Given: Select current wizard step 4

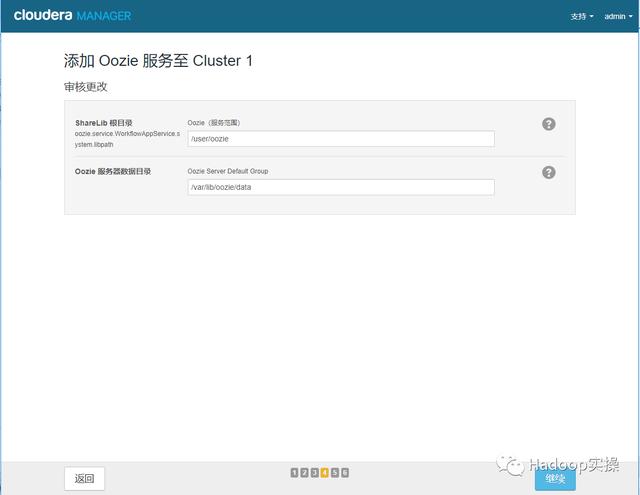Looking at the screenshot, I should 324,473.
